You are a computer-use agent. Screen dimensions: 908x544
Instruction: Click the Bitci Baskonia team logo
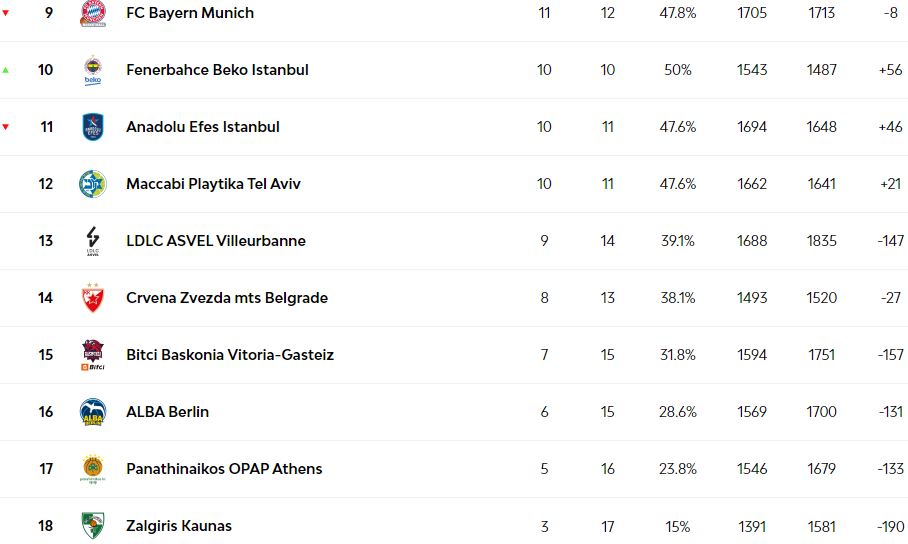click(x=93, y=355)
